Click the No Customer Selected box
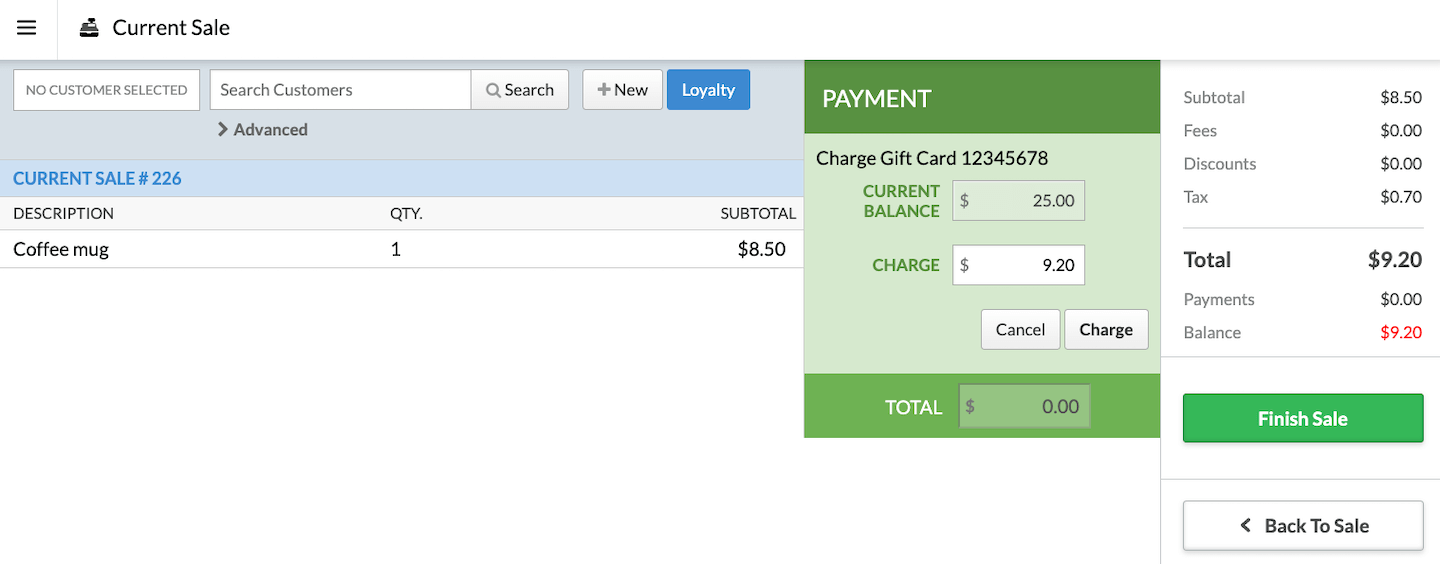The height and width of the screenshot is (564, 1440). pyautogui.click(x=106, y=90)
